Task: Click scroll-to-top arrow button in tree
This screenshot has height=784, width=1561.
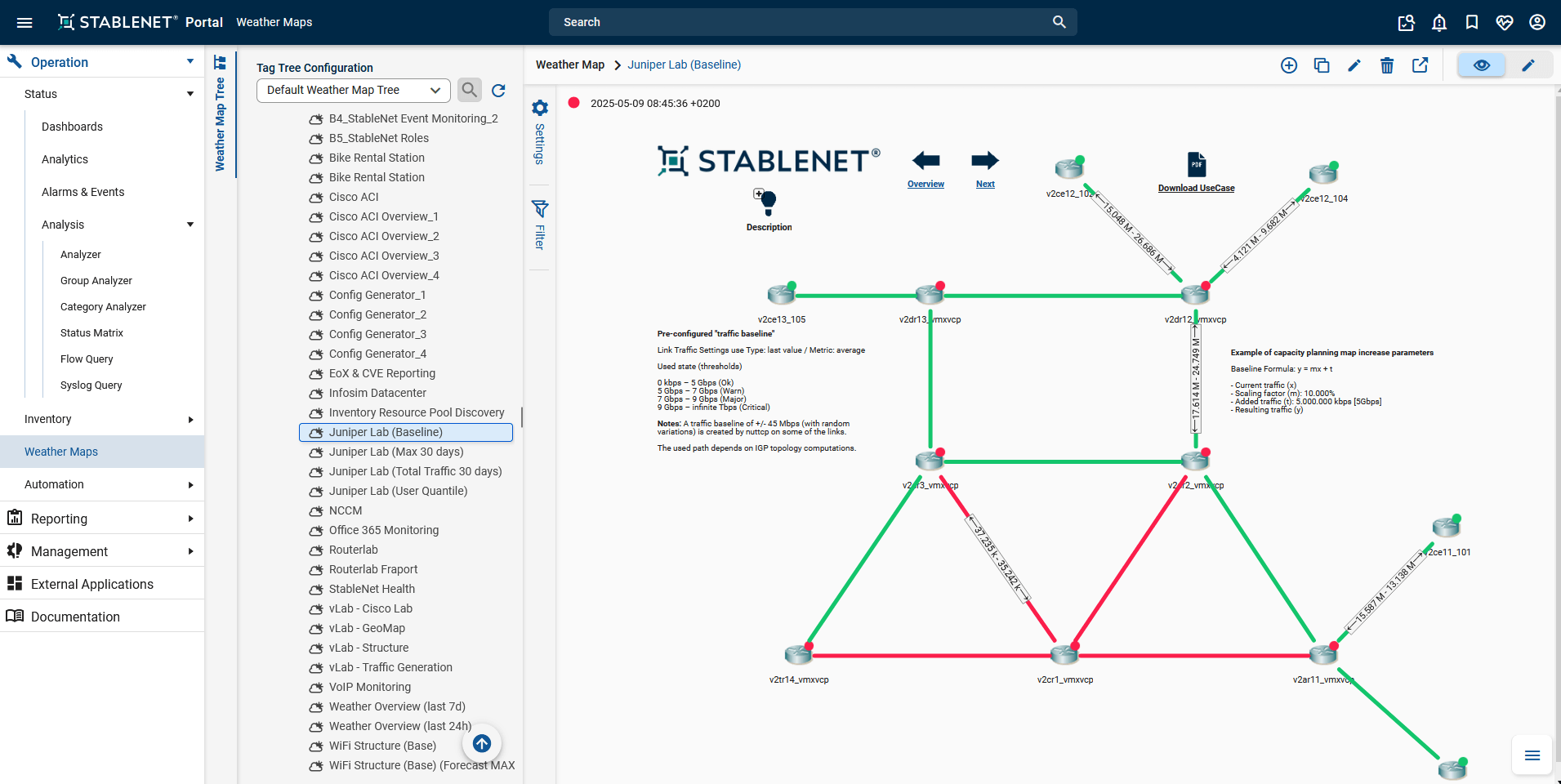Action: pos(482,743)
